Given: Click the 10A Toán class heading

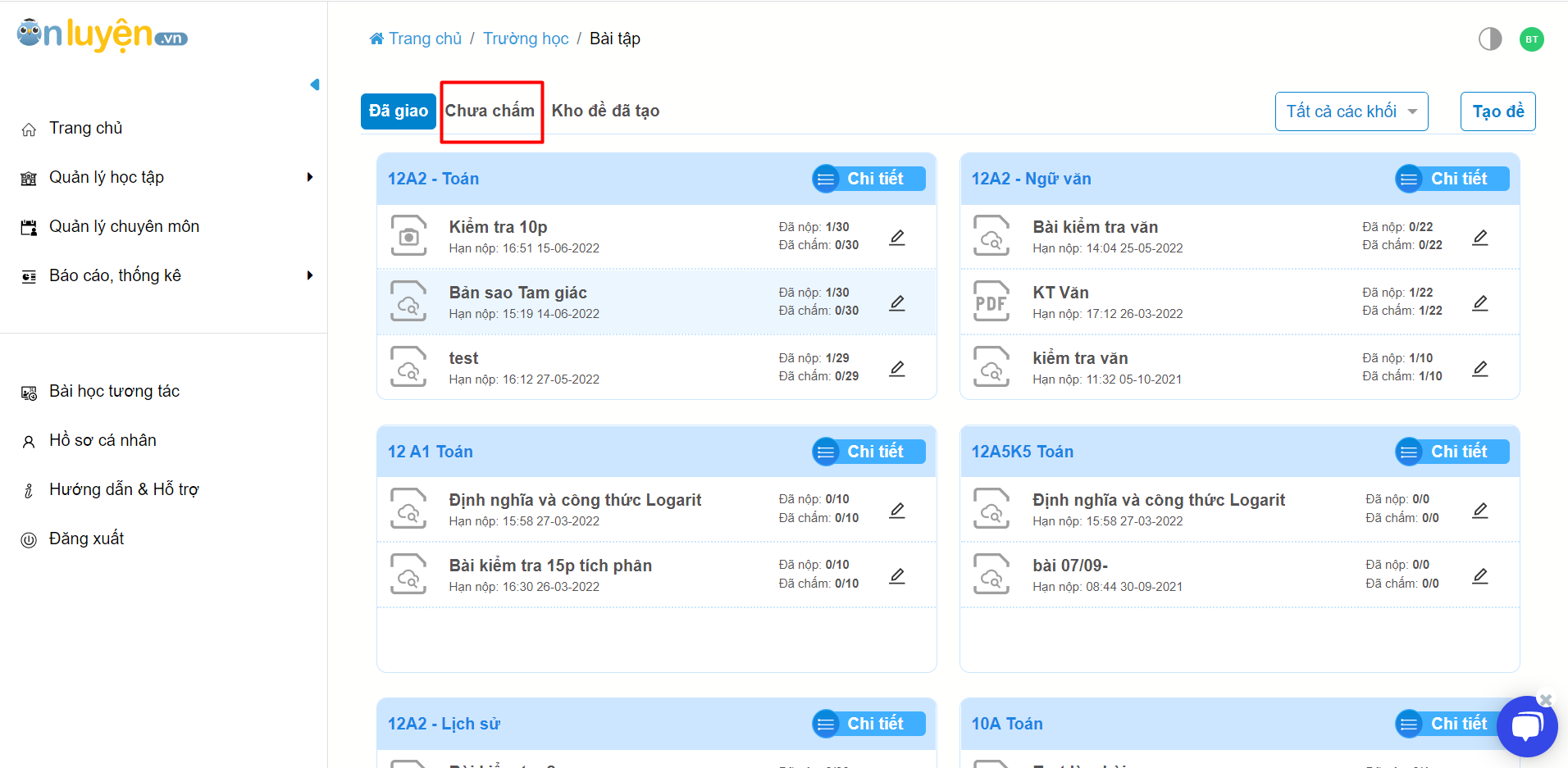Looking at the screenshot, I should coord(1007,724).
